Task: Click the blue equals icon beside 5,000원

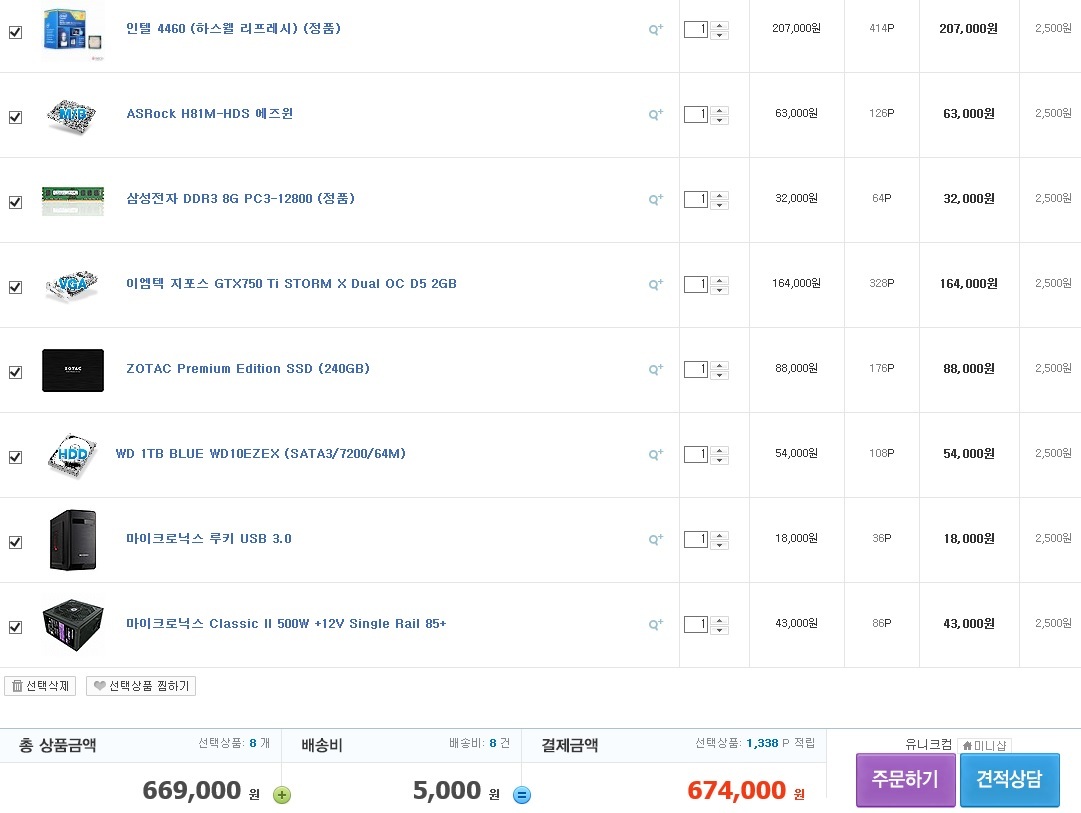Action: pos(522,795)
